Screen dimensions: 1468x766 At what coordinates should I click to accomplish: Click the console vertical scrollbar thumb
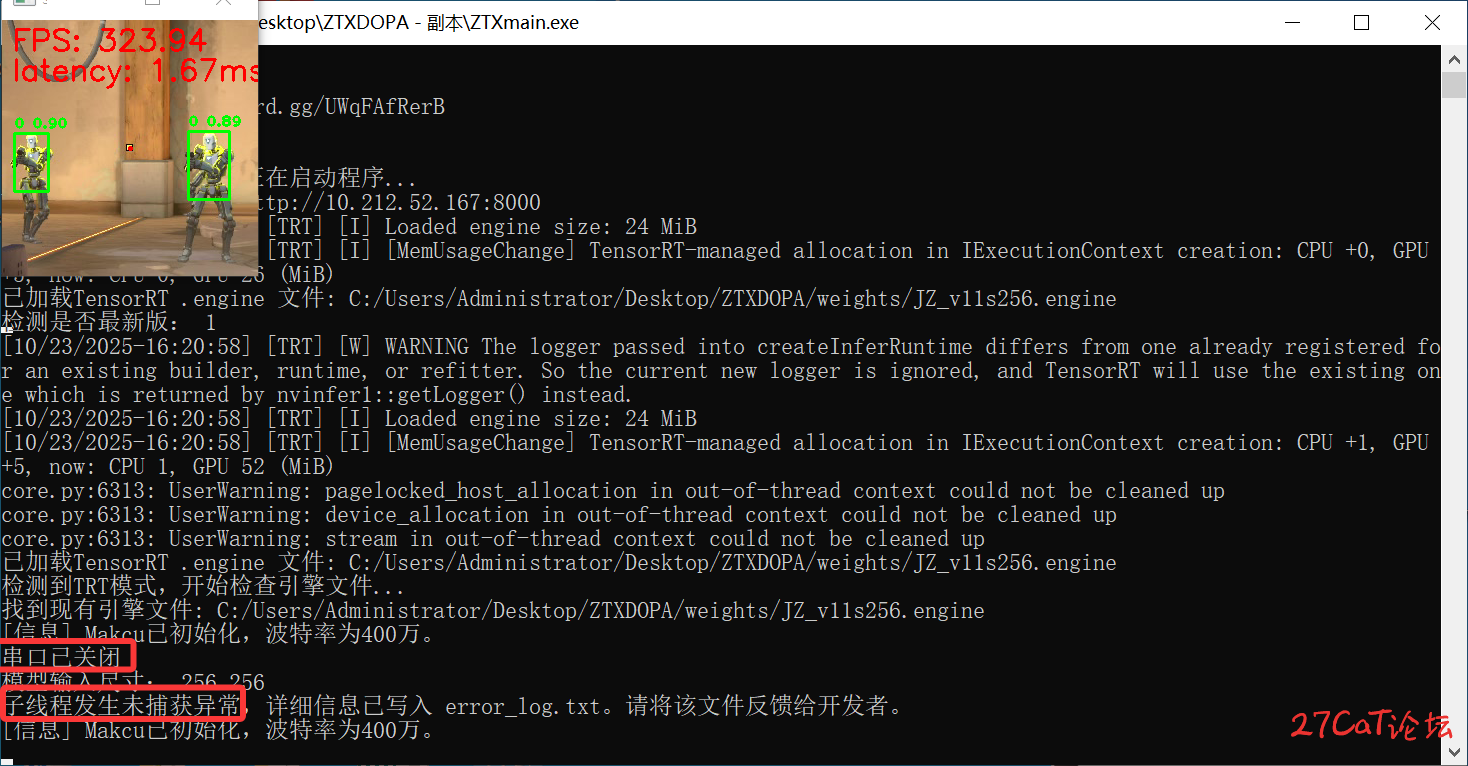(1455, 84)
